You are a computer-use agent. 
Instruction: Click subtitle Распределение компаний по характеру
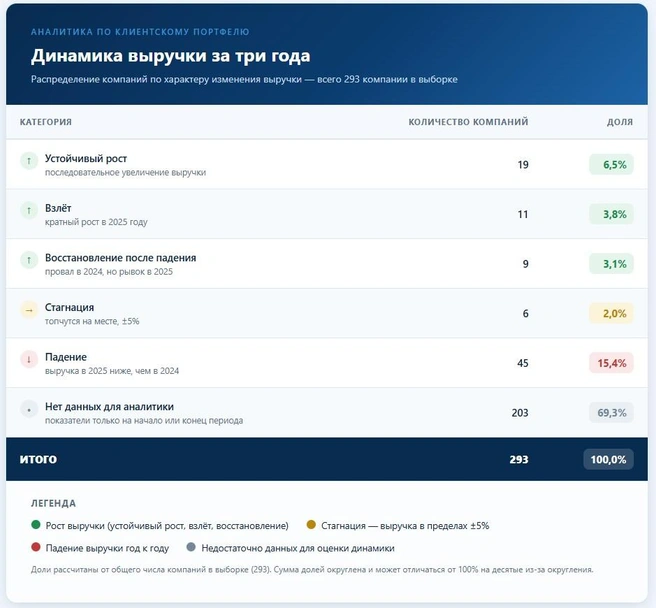244,79
